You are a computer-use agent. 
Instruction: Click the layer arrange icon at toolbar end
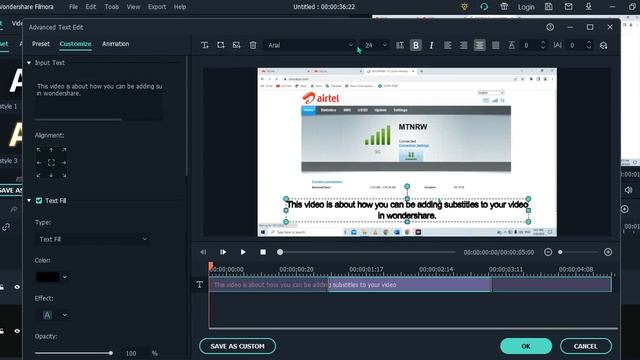pos(604,45)
